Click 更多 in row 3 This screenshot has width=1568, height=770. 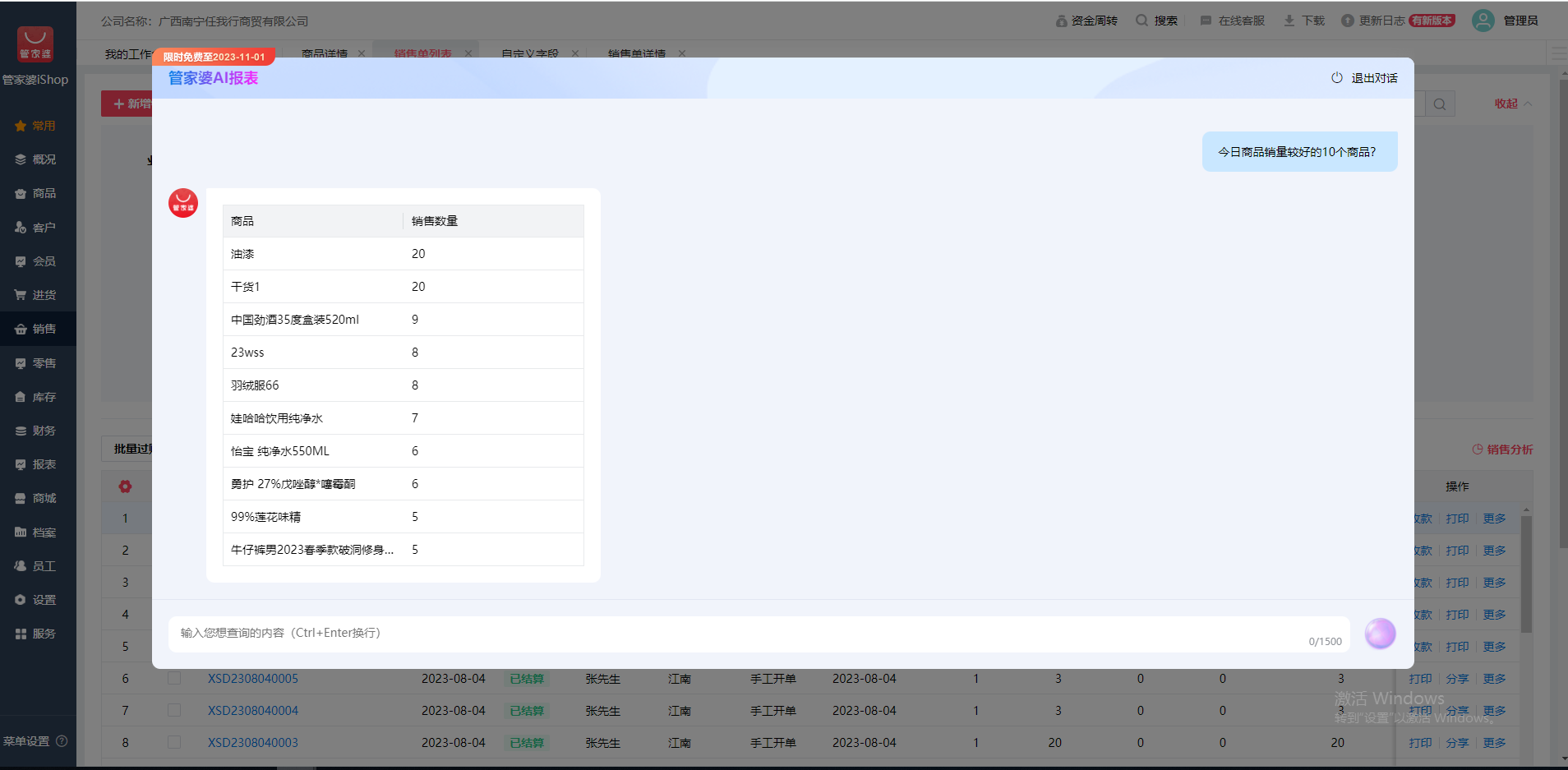[1494, 583]
